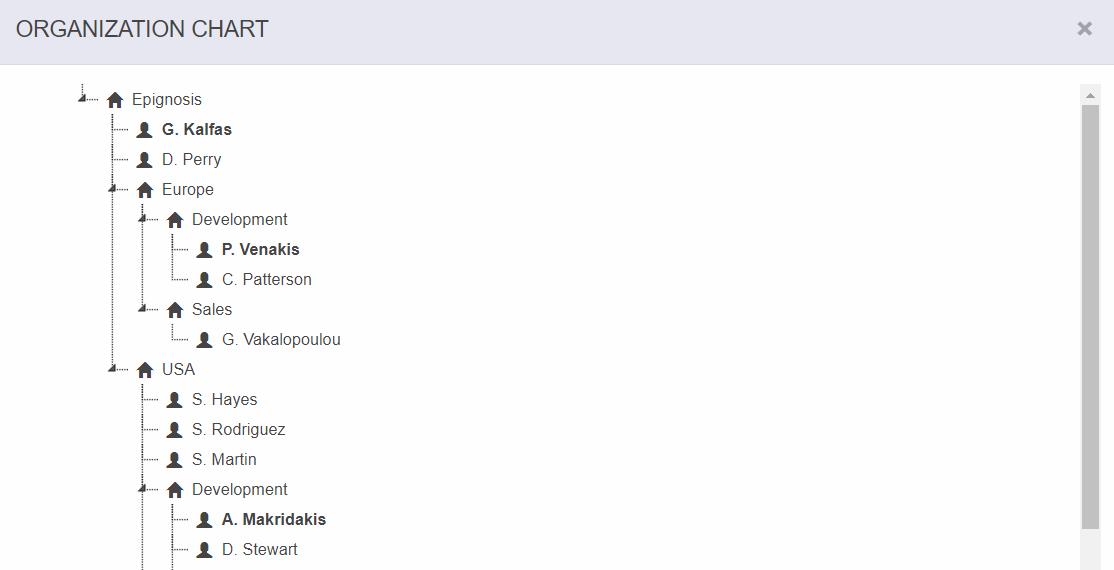Screen dimensions: 1114x570
Task: Collapse the Europe branch arrow
Action: 112,188
